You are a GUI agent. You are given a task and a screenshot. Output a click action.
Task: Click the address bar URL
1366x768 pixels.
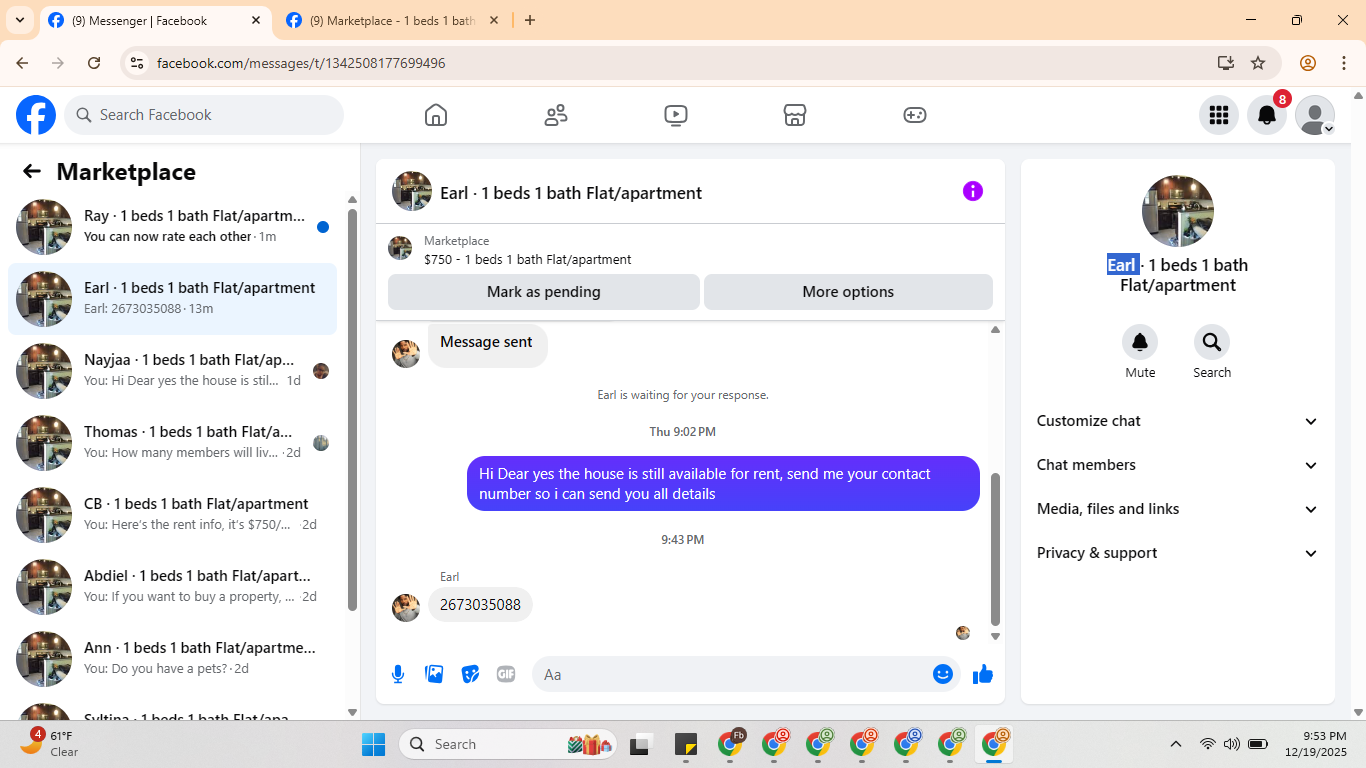click(301, 63)
